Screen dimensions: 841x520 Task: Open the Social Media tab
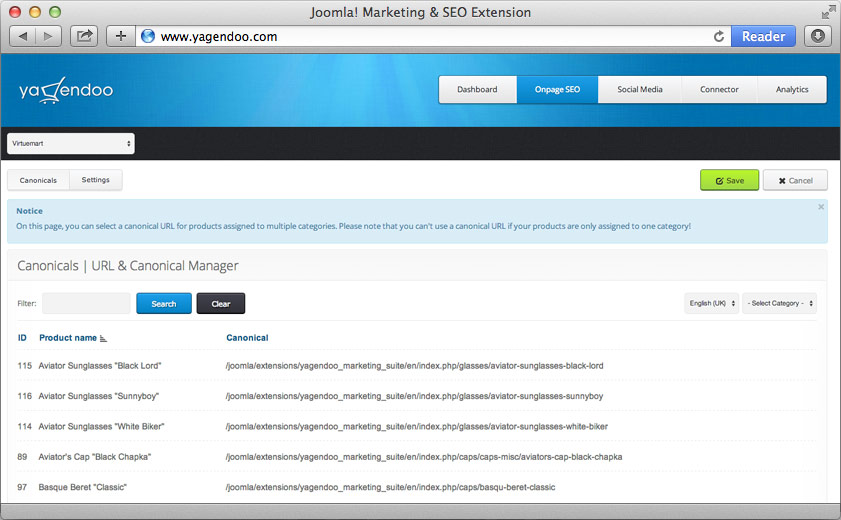640,90
